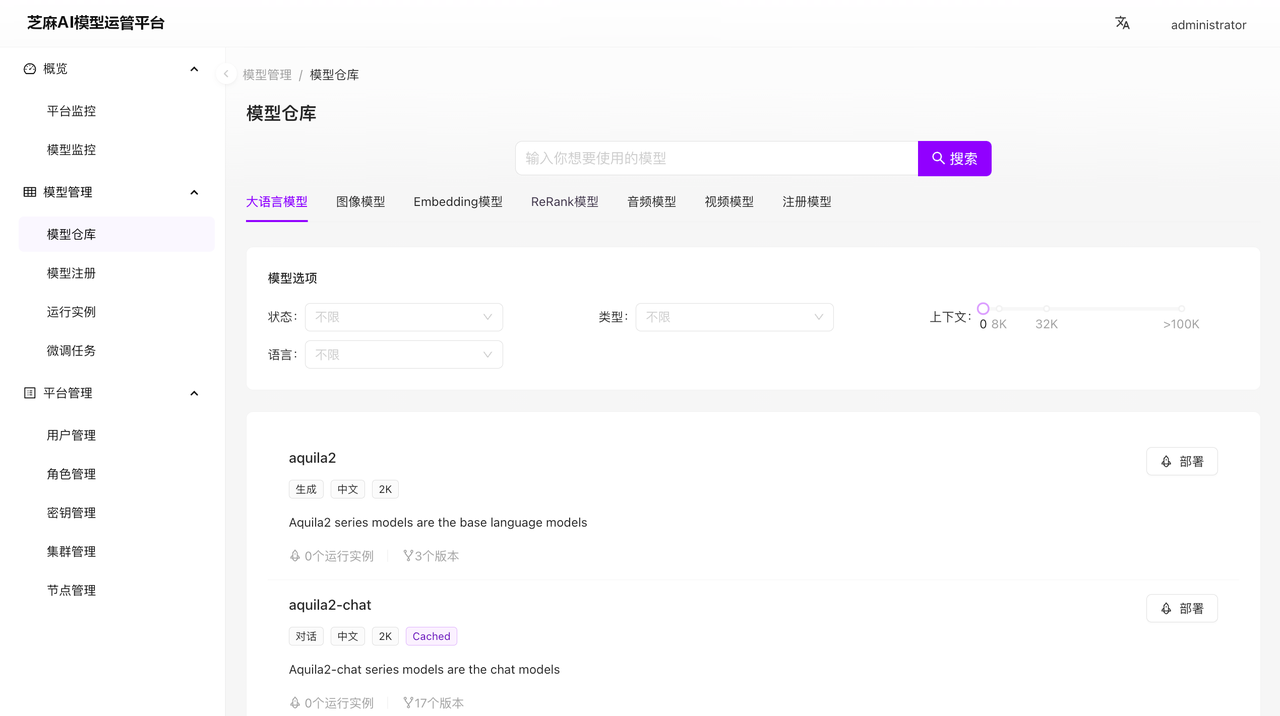Open 节点管理 in the sidebar
The image size is (1280, 716).
pyautogui.click(x=116, y=590)
